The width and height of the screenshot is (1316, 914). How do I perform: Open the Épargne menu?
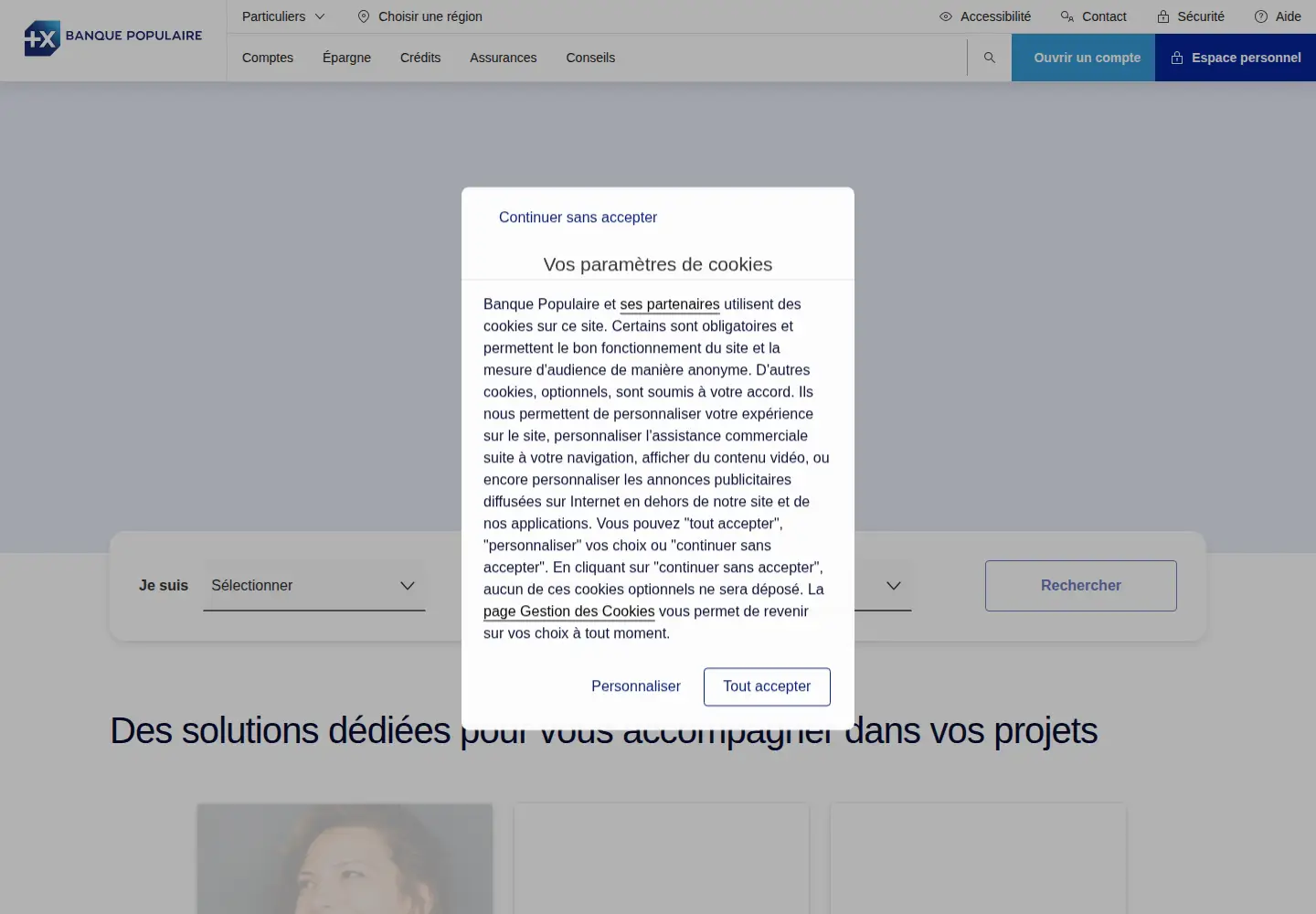click(x=346, y=58)
